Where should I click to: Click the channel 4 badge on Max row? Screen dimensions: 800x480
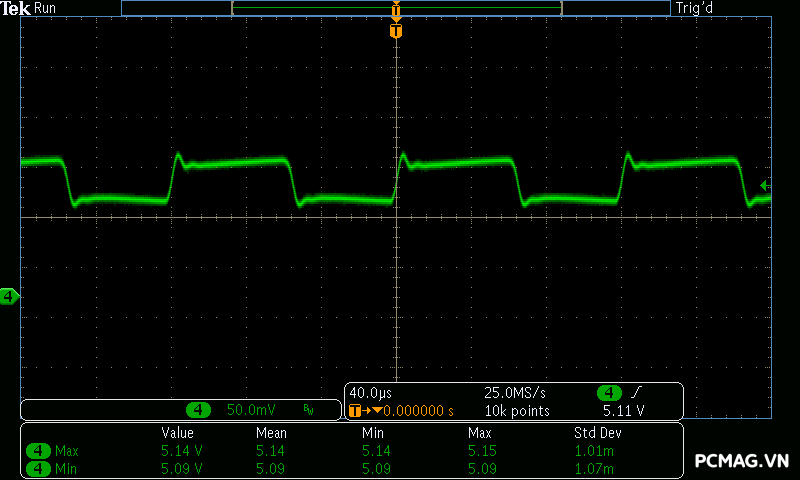[x=38, y=451]
